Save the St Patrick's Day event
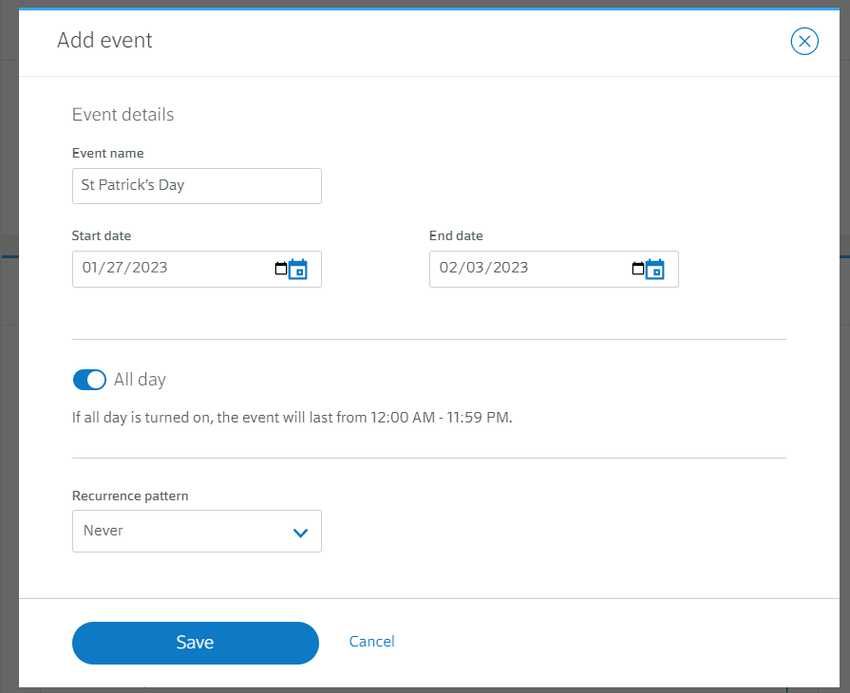Image resolution: width=850 pixels, height=693 pixels. coord(195,643)
